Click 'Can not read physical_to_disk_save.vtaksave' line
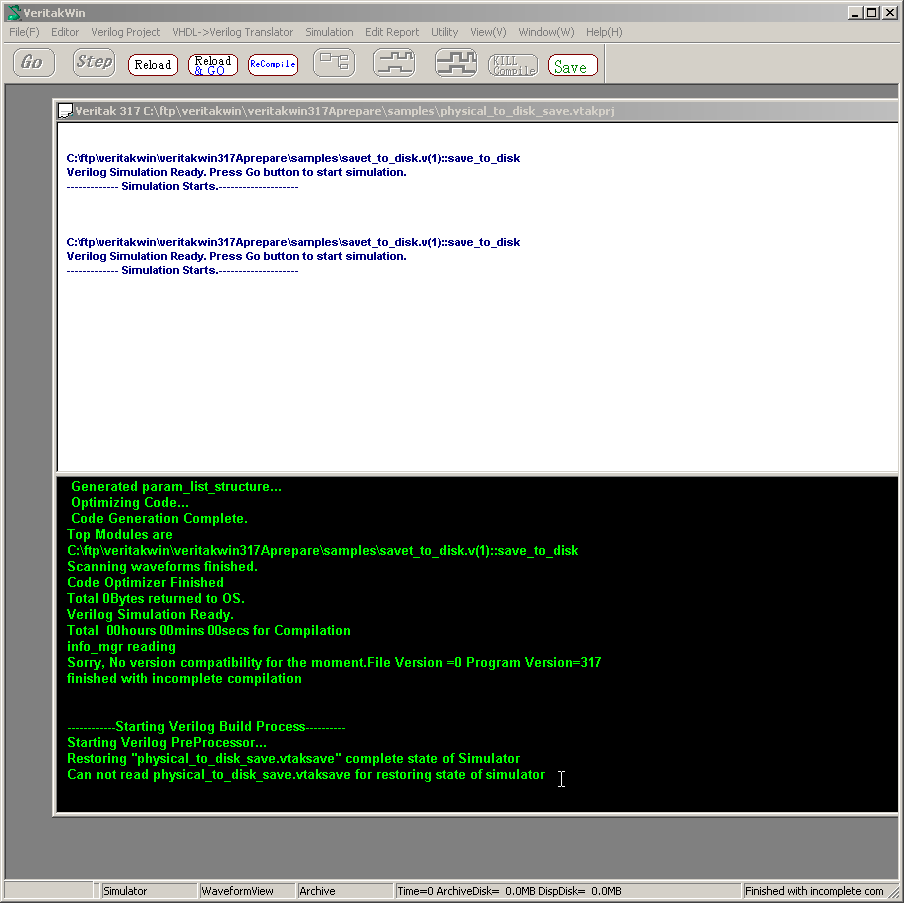Viewport: 904px width, 903px height. (x=306, y=774)
